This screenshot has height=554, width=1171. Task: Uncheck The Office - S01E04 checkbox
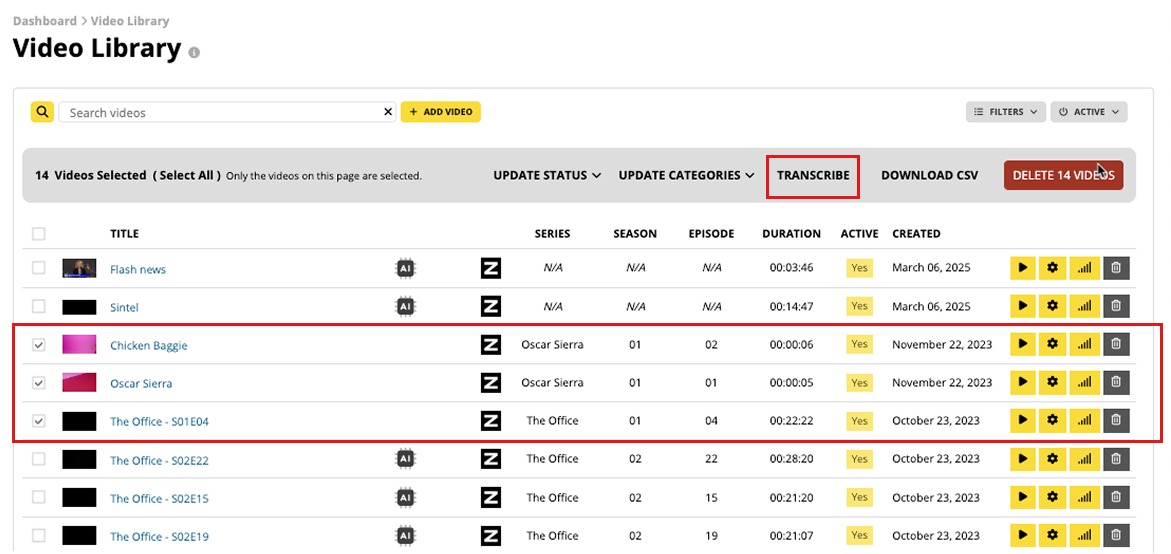[x=39, y=421]
